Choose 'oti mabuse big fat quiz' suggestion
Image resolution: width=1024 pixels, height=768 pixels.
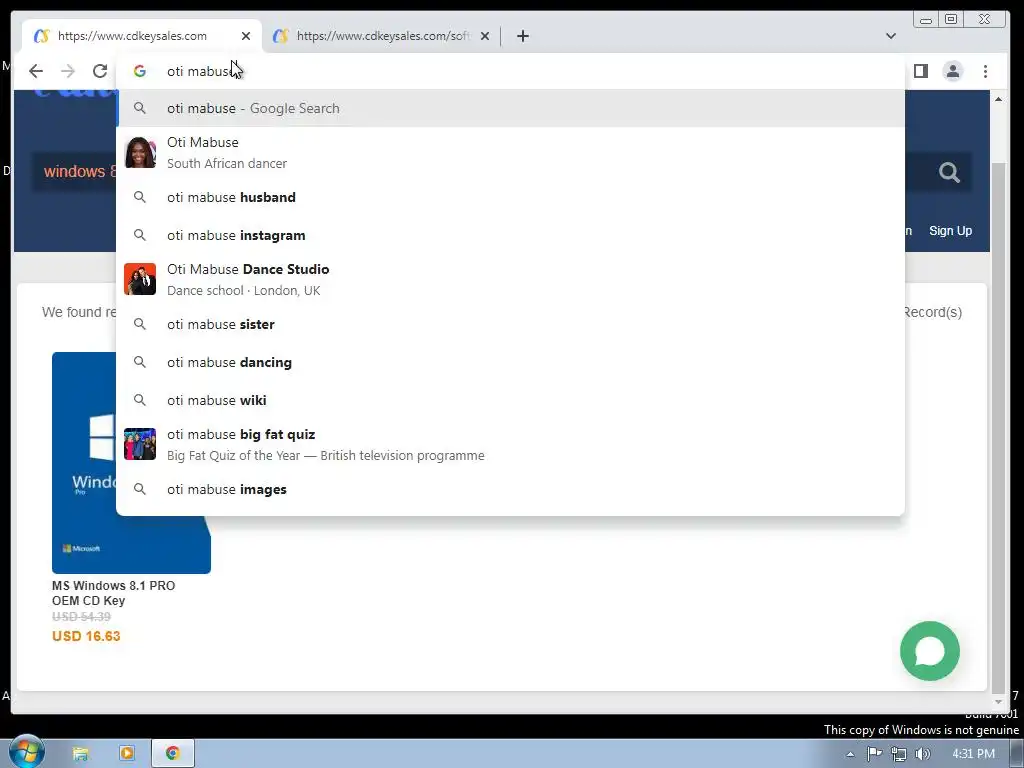tap(511, 445)
